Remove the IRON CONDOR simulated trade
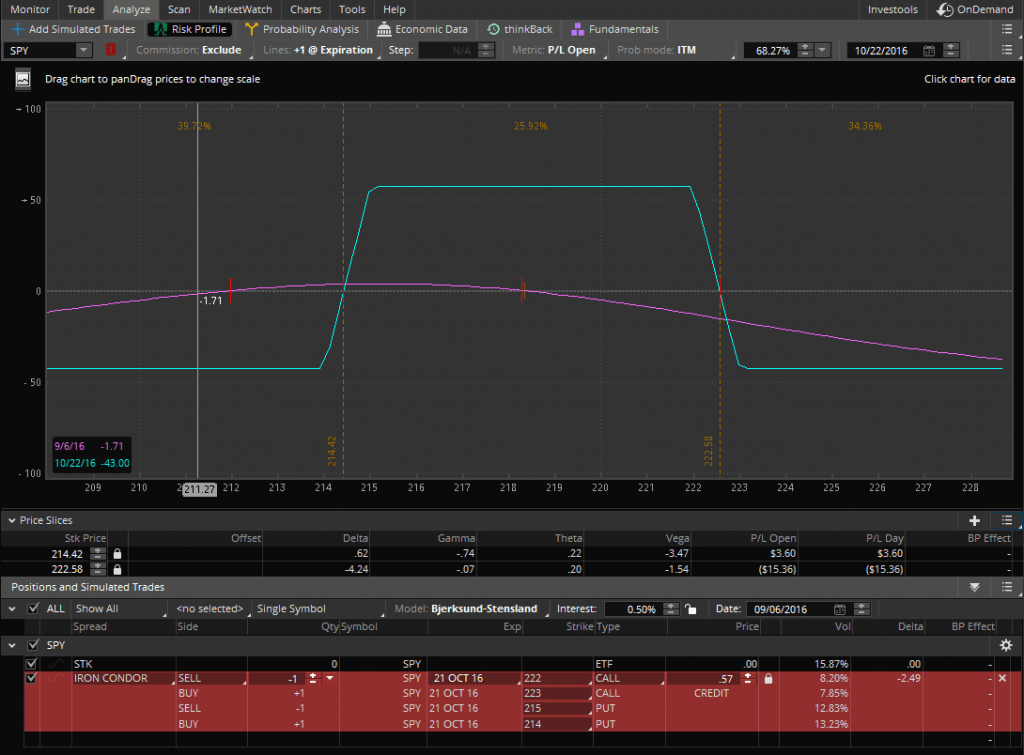Image resolution: width=1024 pixels, height=755 pixels. point(1002,679)
